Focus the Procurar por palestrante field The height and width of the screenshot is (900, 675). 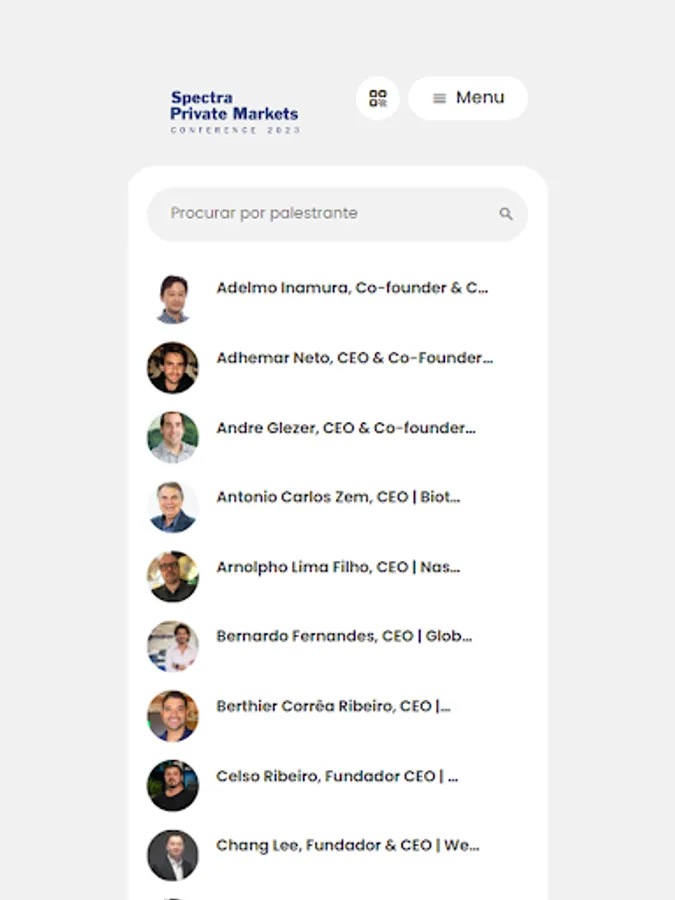[x=338, y=214]
